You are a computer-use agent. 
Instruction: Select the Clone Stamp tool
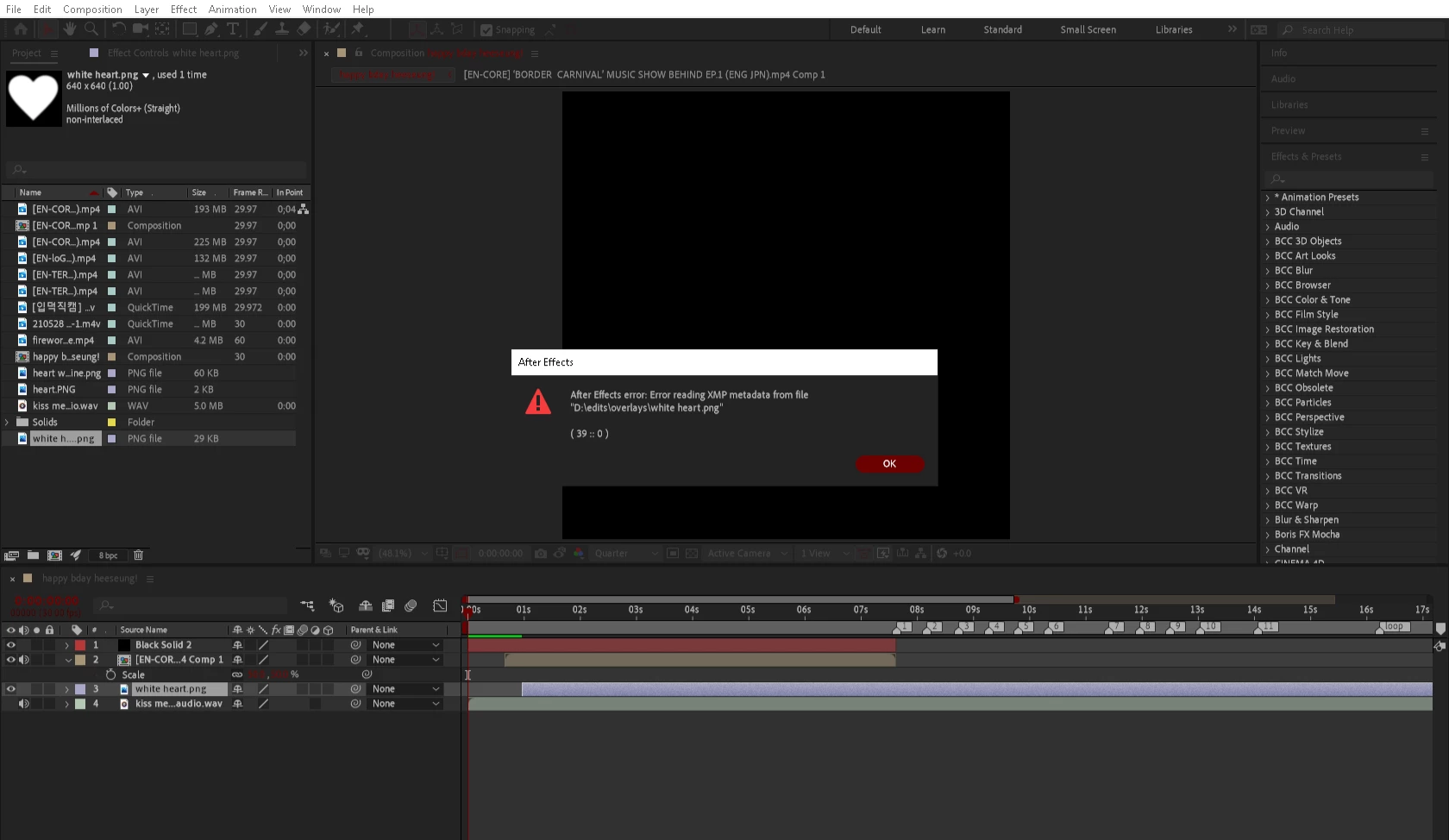(282, 29)
